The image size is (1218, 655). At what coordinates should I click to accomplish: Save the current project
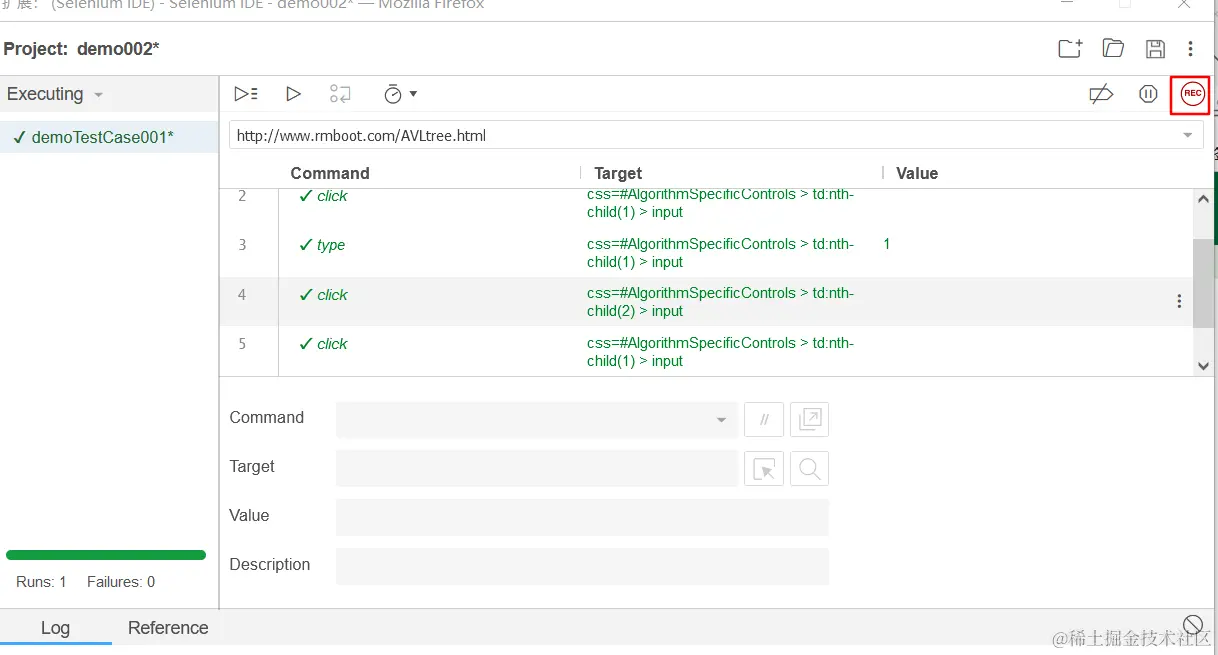[x=1155, y=48]
